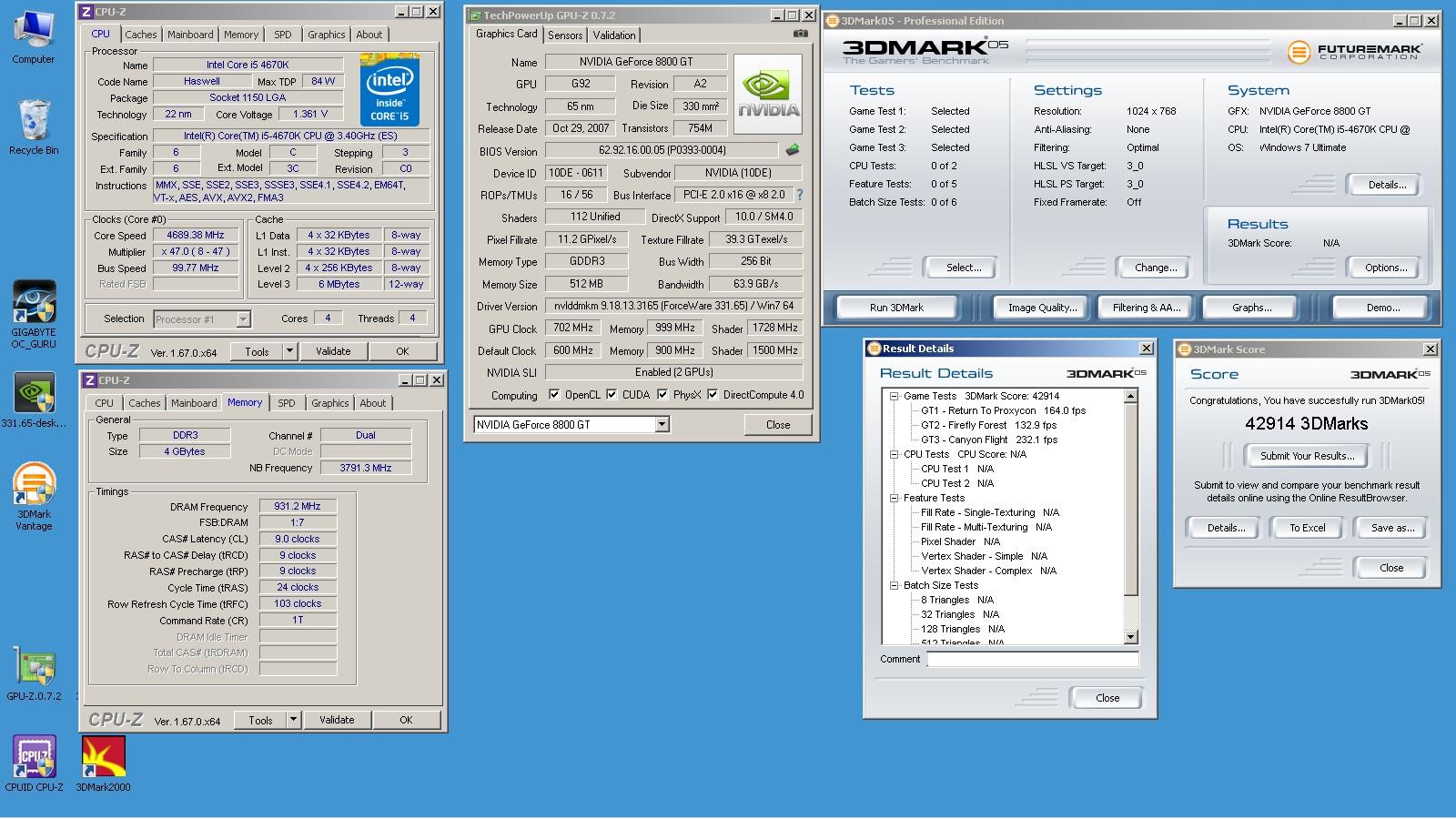Viewport: 1456px width, 819px height.
Task: Open the Processor #1 selection dropdown
Action: [x=243, y=319]
